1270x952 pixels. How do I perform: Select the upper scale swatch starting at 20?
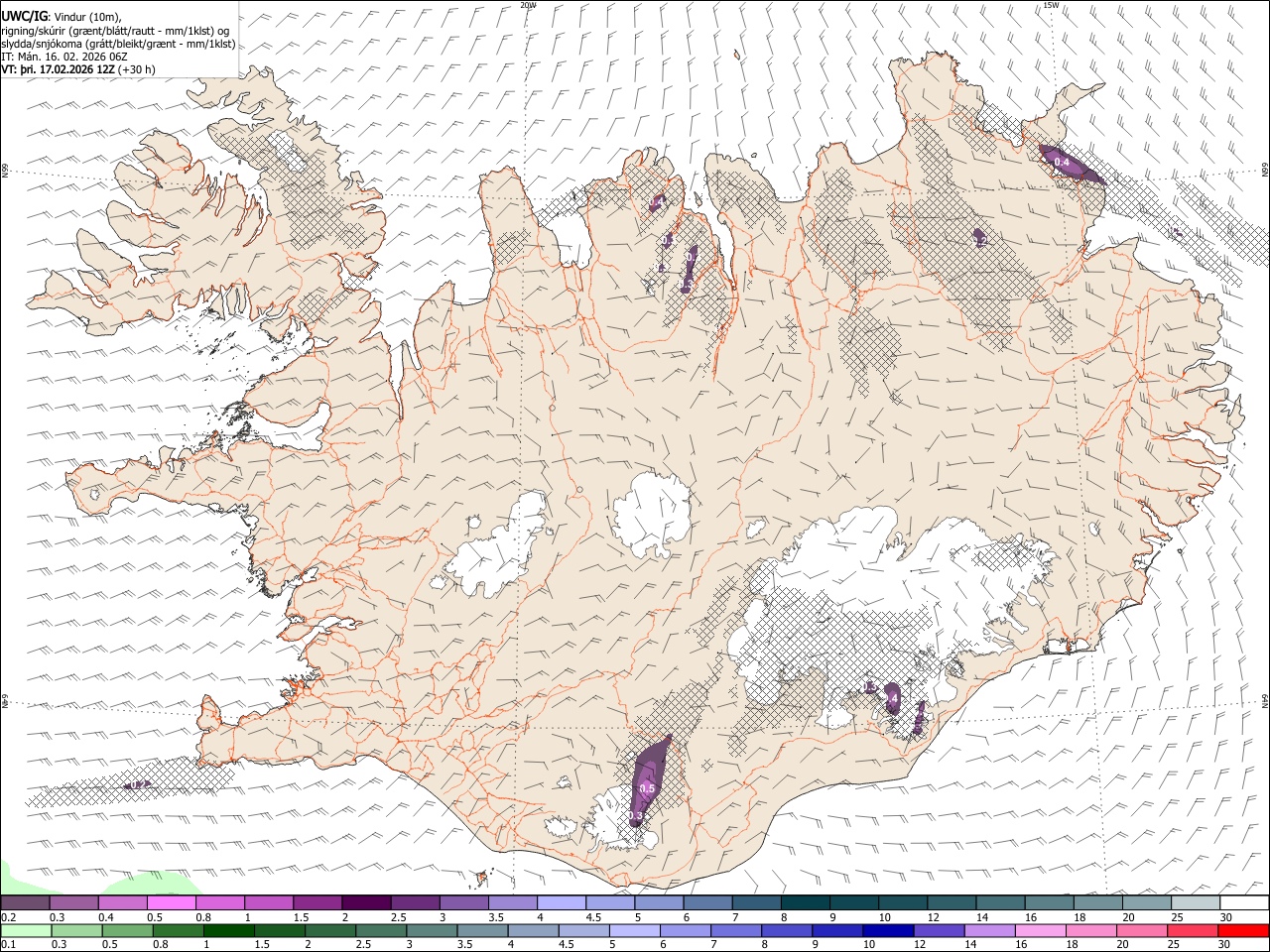(x=1147, y=902)
